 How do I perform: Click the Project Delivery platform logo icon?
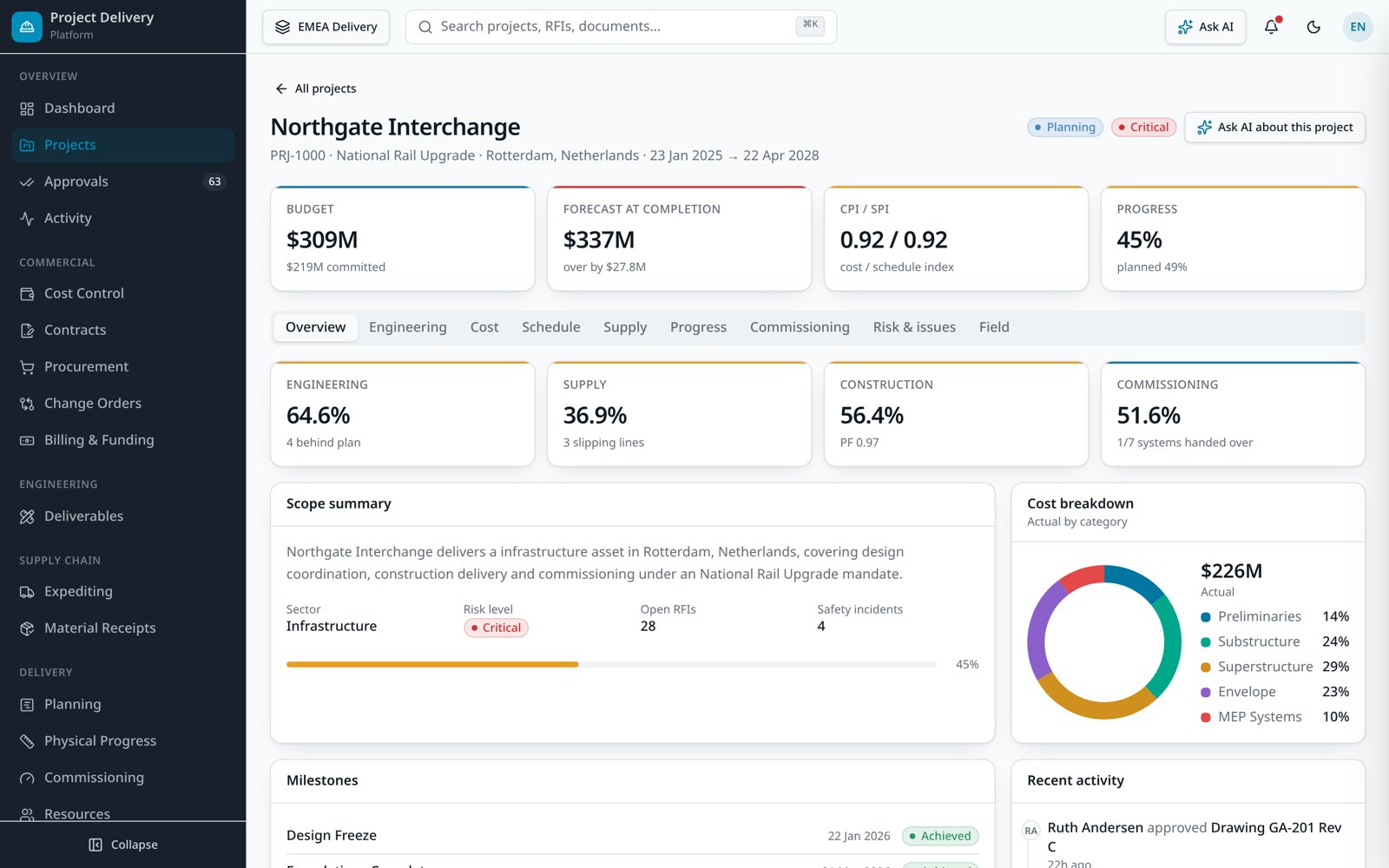point(27,27)
